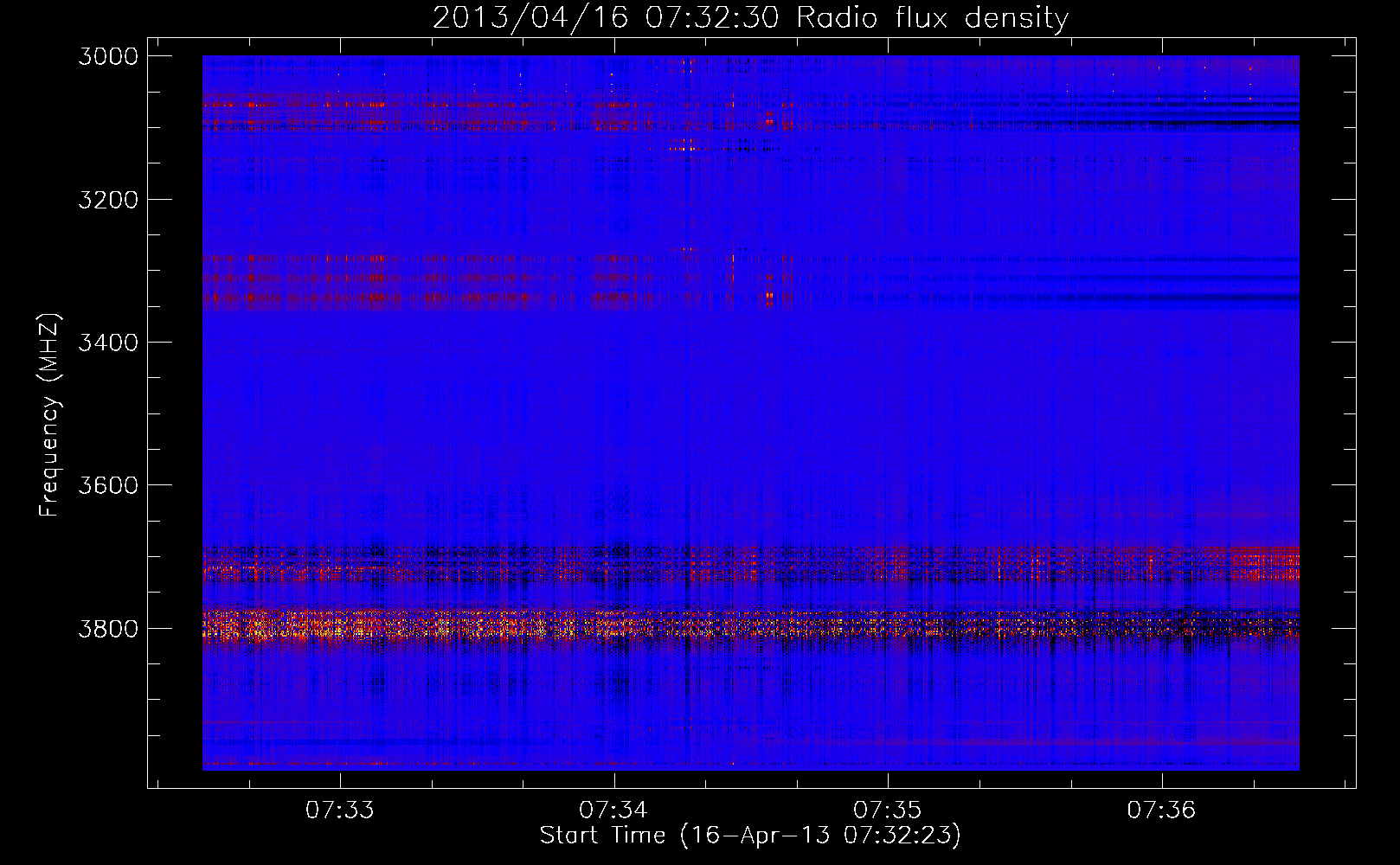Select the '3000' frequency axis label
The height and width of the screenshot is (865, 1400).
click(108, 56)
